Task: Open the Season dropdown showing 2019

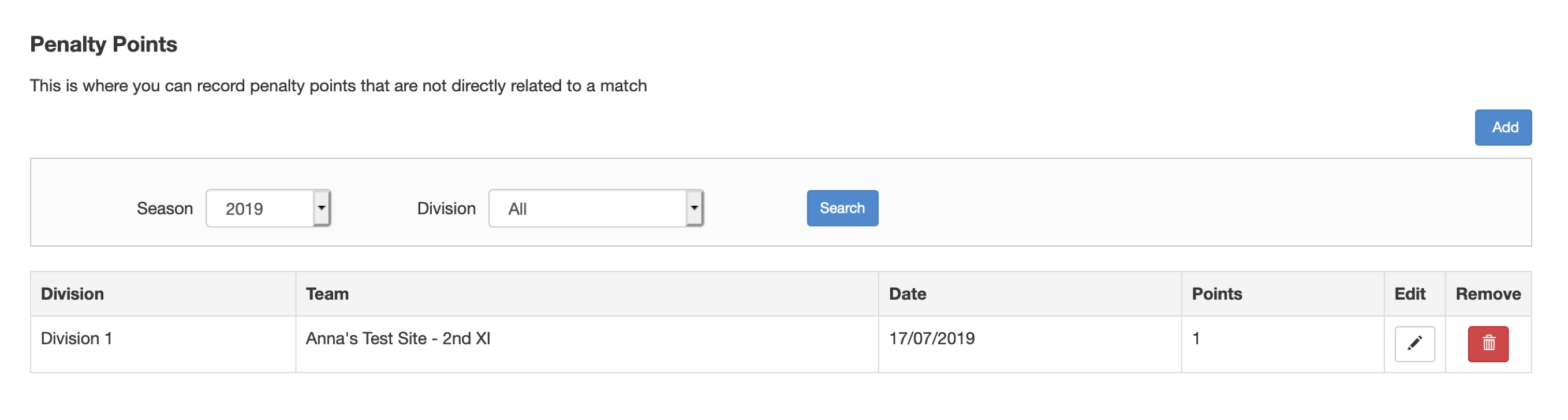Action: coord(268,208)
